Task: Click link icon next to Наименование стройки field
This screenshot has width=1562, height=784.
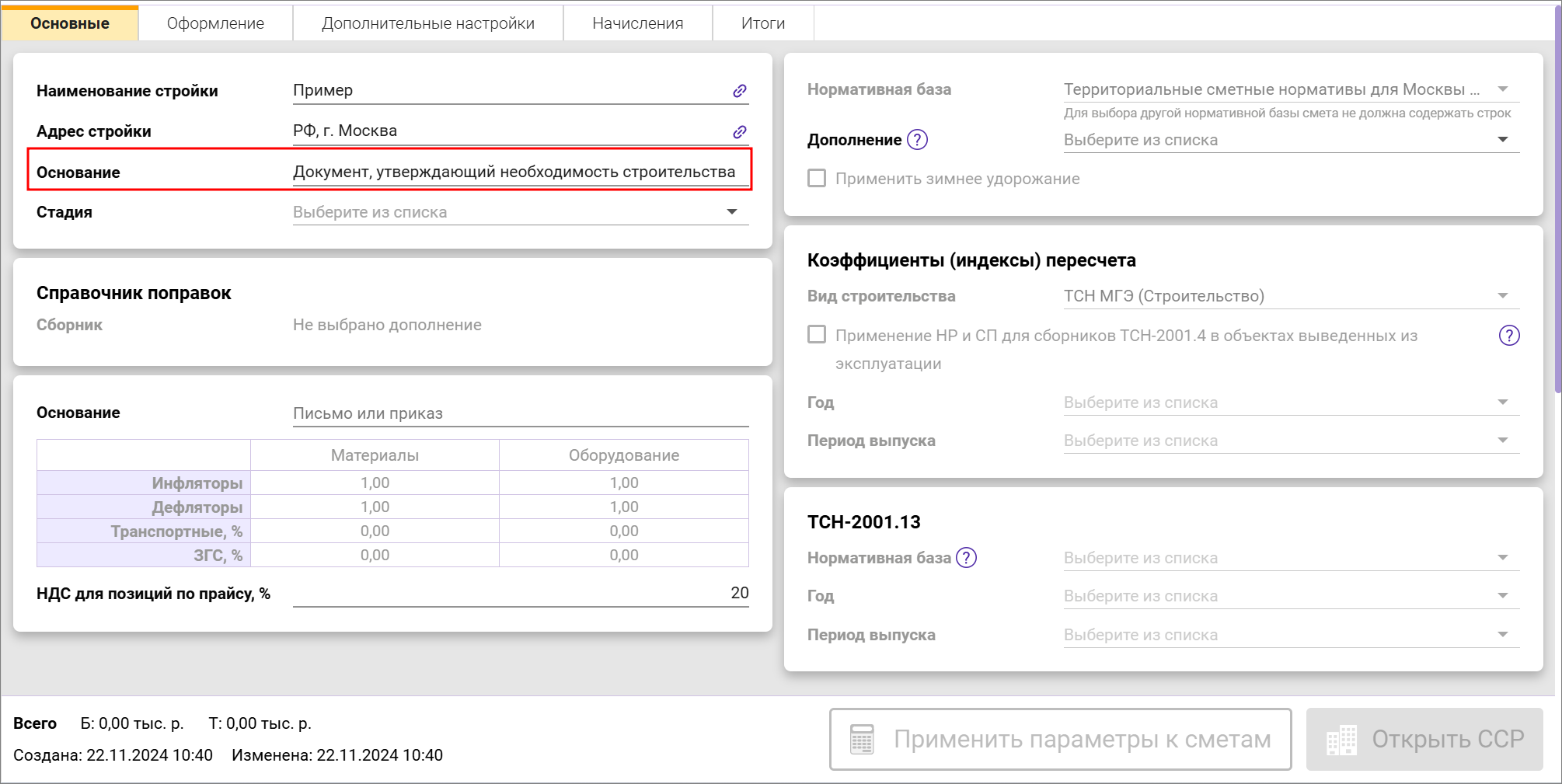Action: tap(739, 91)
